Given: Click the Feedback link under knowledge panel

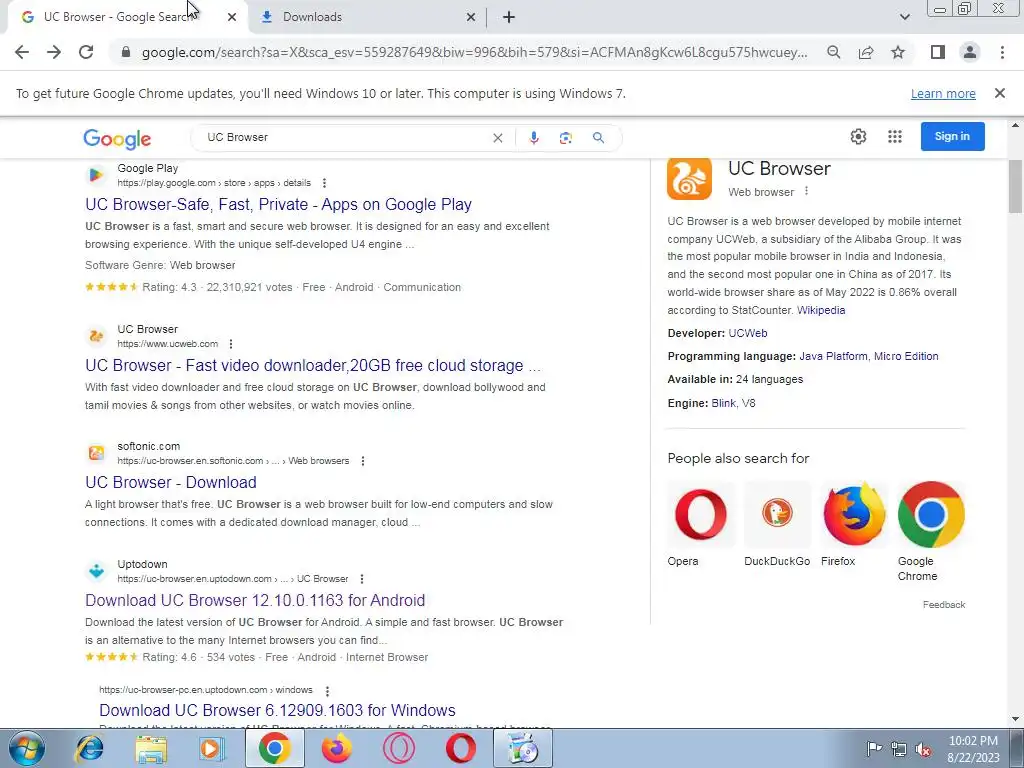Looking at the screenshot, I should tap(944, 605).
